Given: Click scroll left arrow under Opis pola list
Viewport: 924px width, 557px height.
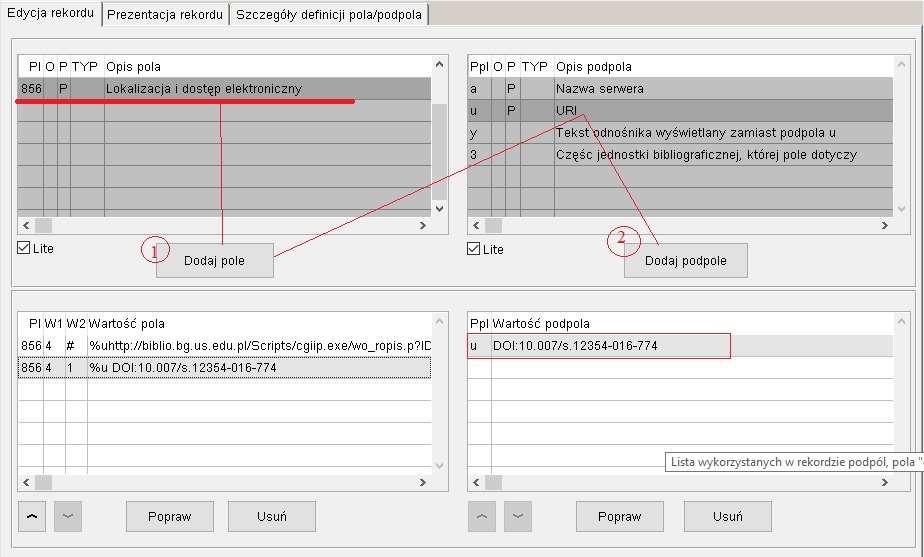Looking at the screenshot, I should pyautogui.click(x=26, y=225).
